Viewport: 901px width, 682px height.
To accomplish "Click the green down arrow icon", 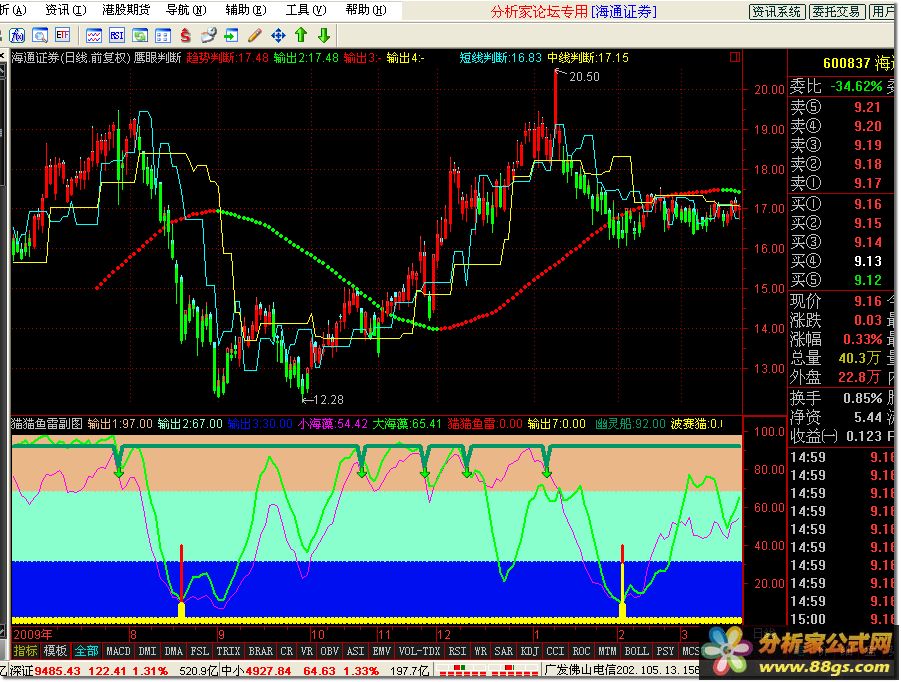I will pyautogui.click(x=324, y=36).
